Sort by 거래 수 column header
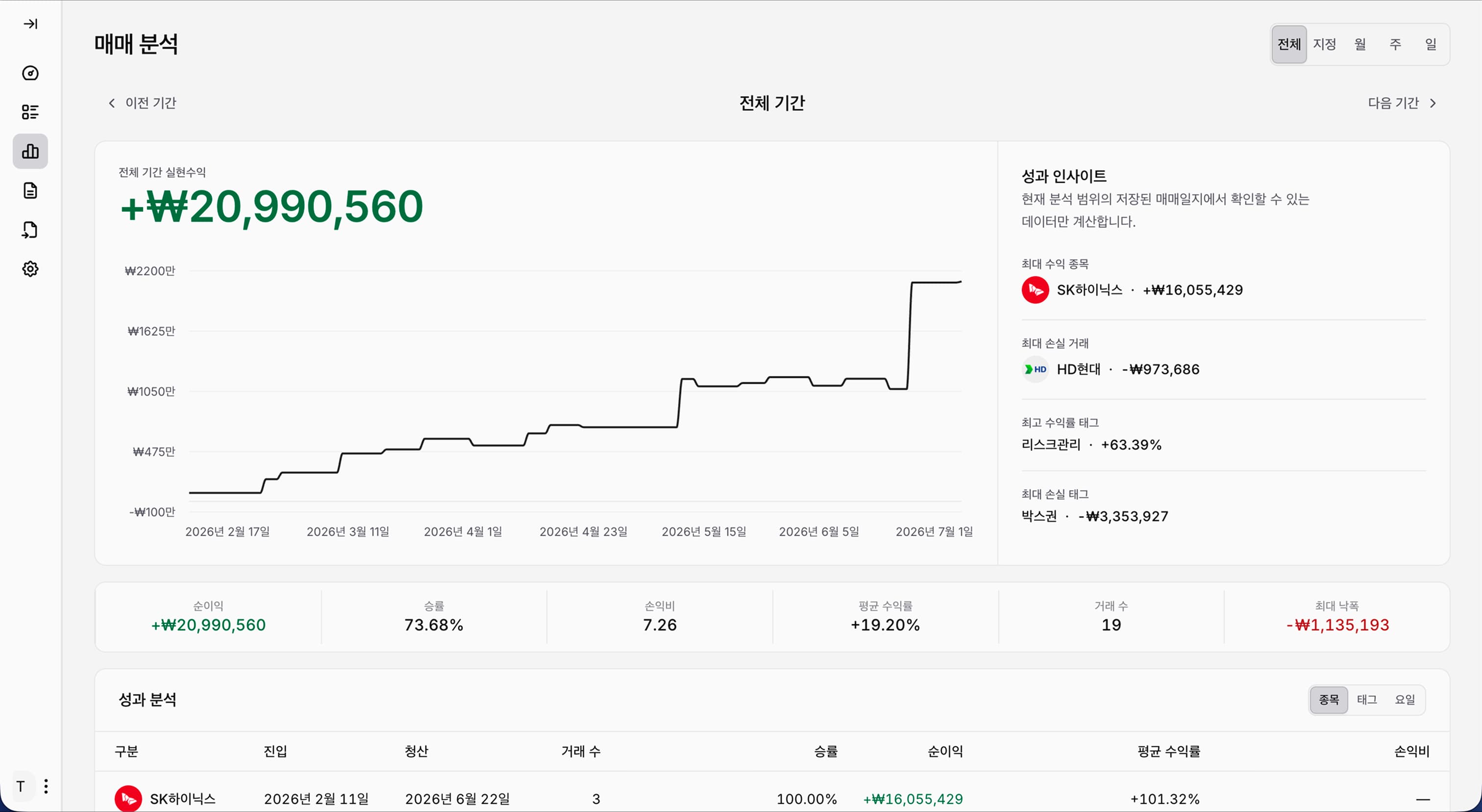1482x812 pixels. click(x=581, y=752)
